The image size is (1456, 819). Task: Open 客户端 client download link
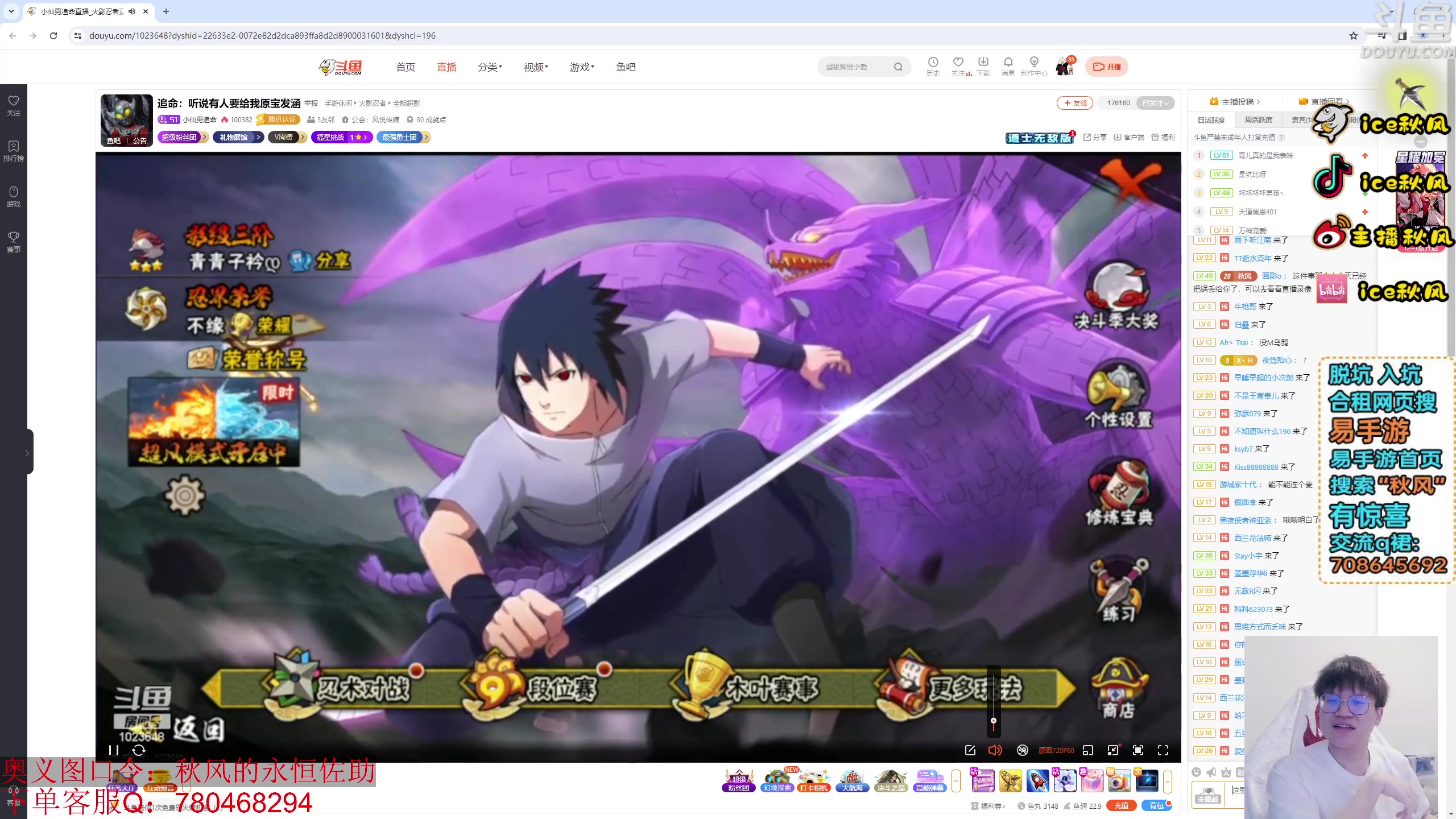click(x=1128, y=137)
